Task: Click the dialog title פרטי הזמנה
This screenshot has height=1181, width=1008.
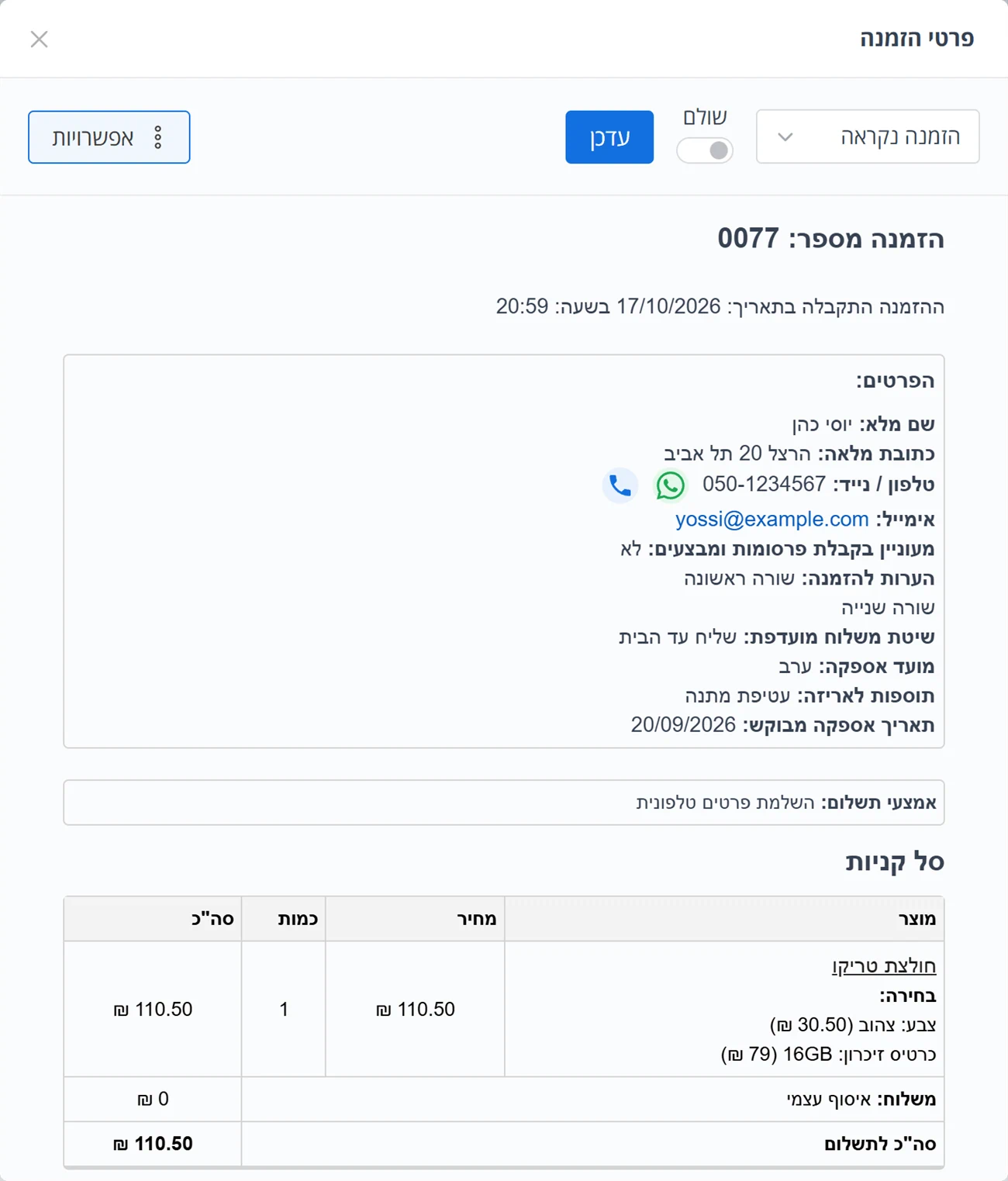Action: pyautogui.click(x=917, y=38)
